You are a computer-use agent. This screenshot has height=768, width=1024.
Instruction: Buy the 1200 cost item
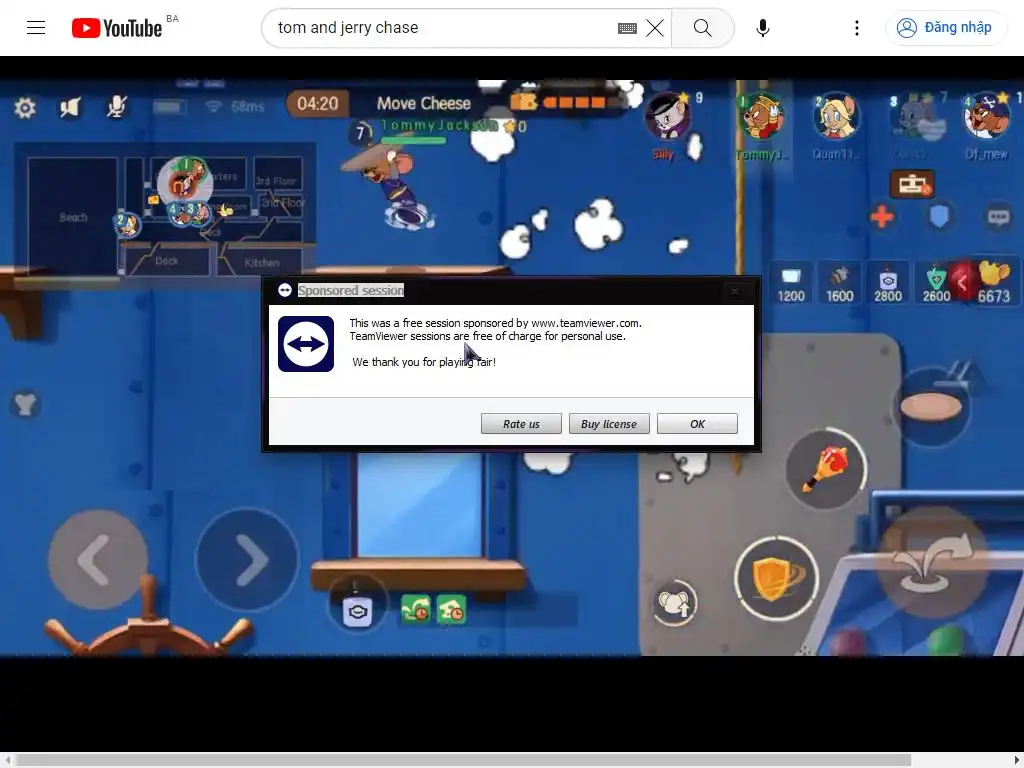click(x=791, y=284)
